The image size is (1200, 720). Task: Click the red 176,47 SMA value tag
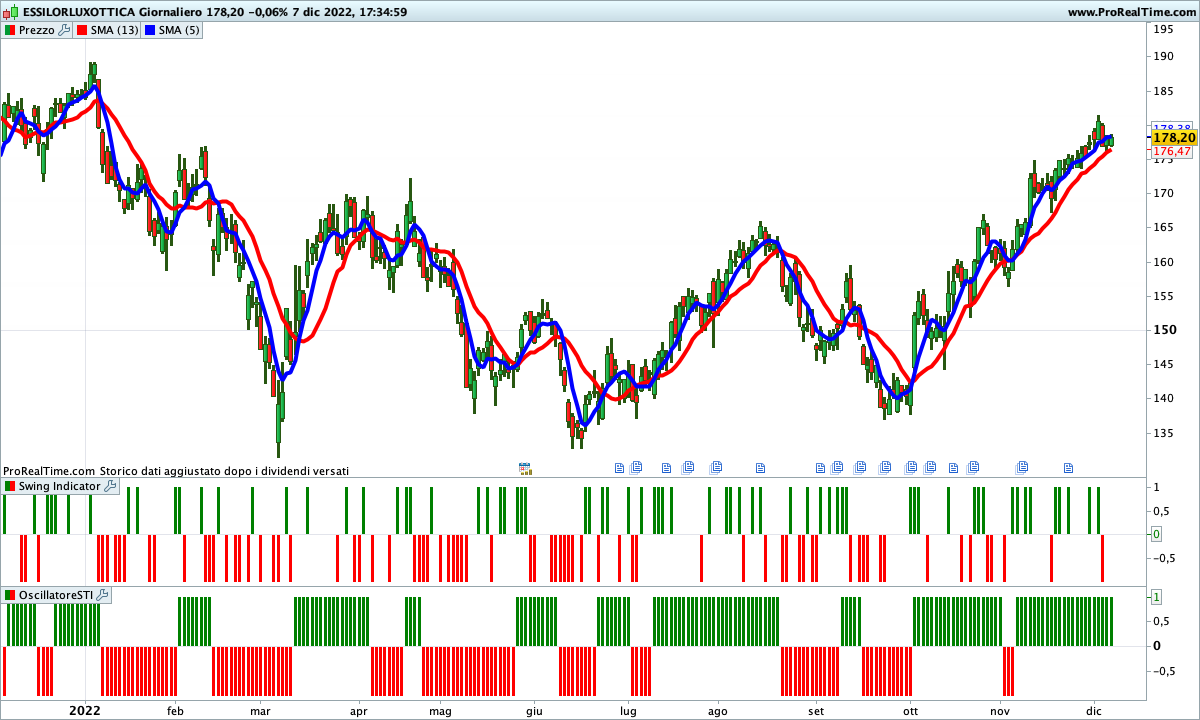(1171, 151)
